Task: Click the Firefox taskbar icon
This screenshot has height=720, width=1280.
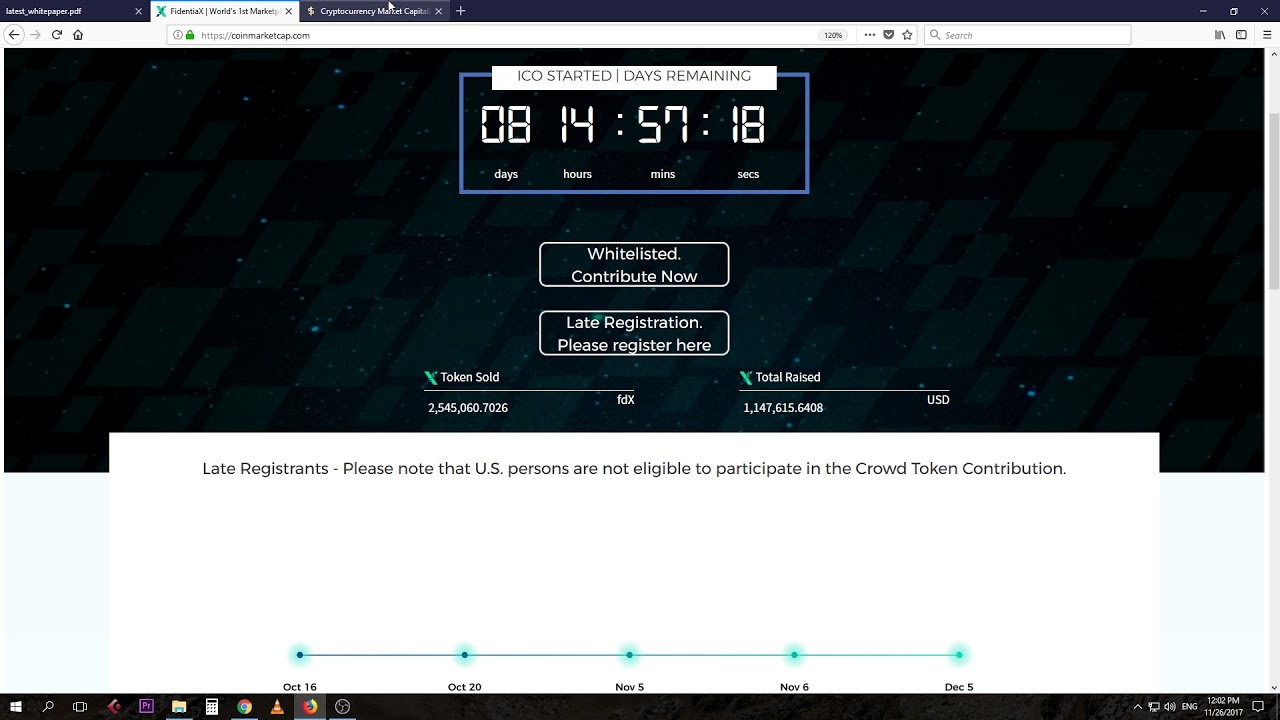Action: (310, 707)
